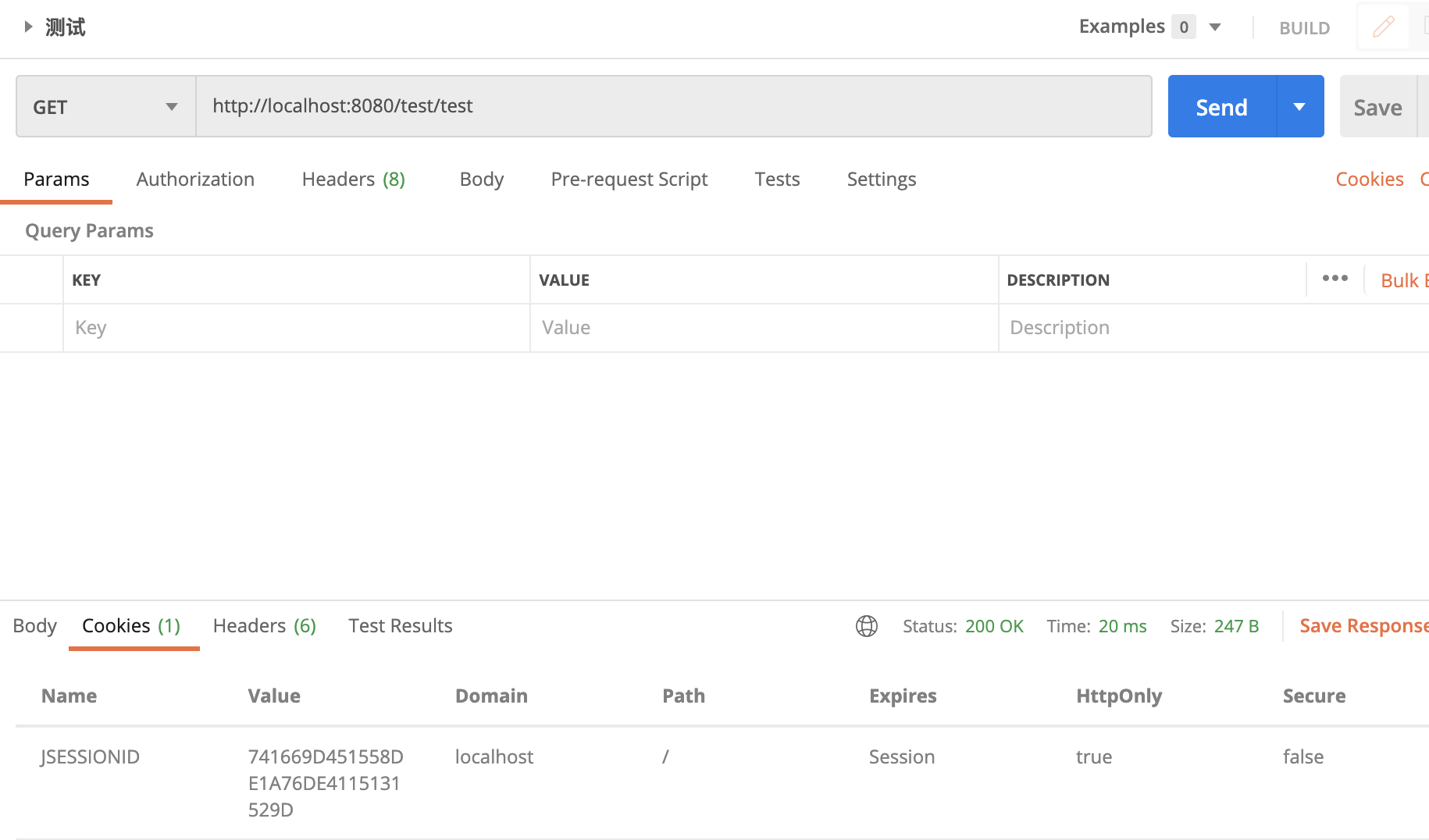Click the Save Response button
This screenshot has height=840, width=1429.
1364,626
